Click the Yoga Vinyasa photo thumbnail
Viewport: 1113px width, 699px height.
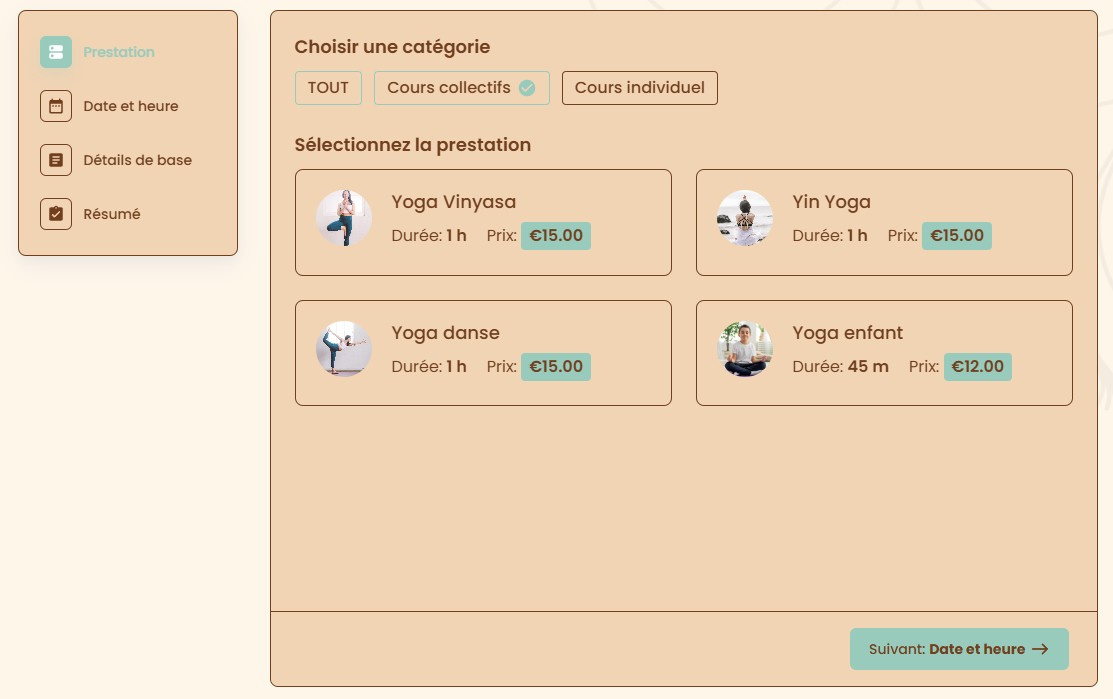coord(344,218)
